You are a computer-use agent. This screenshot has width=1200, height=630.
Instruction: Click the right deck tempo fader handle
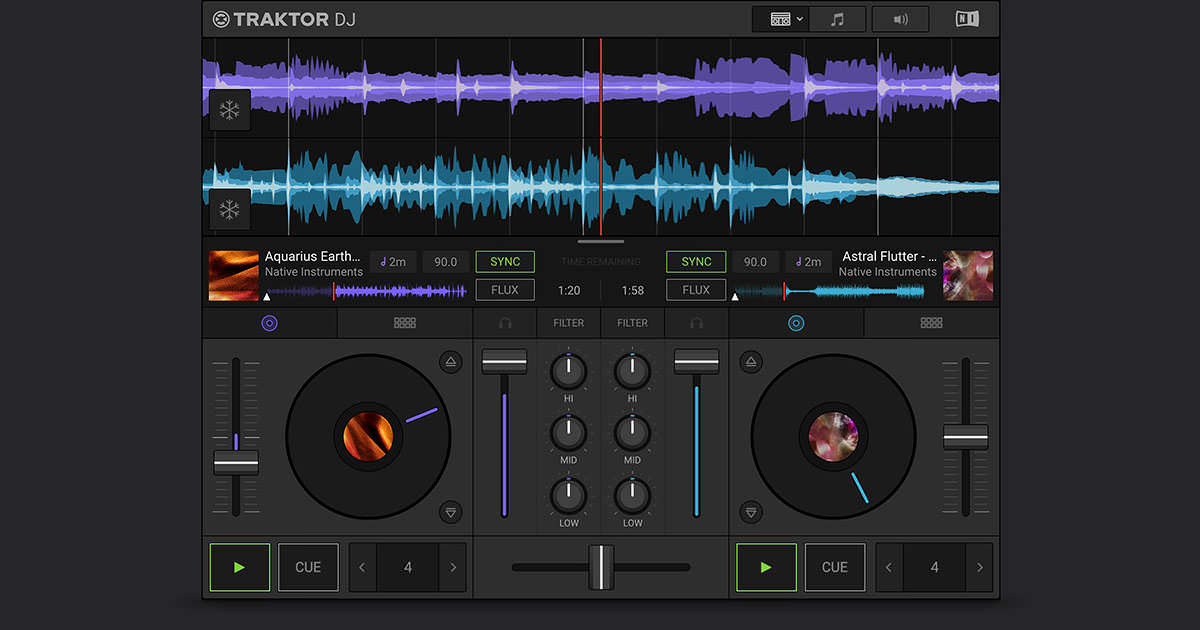click(966, 437)
